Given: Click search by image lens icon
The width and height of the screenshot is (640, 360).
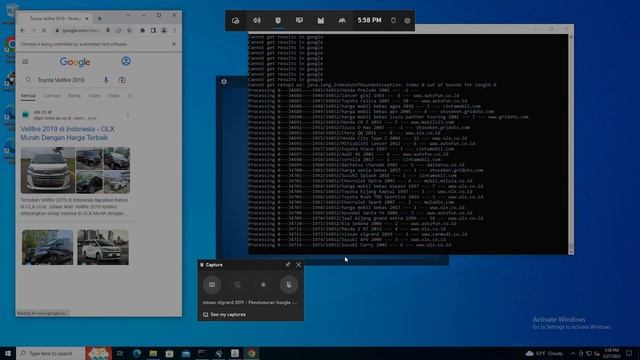Looking at the screenshot, I should pyautogui.click(x=122, y=80).
